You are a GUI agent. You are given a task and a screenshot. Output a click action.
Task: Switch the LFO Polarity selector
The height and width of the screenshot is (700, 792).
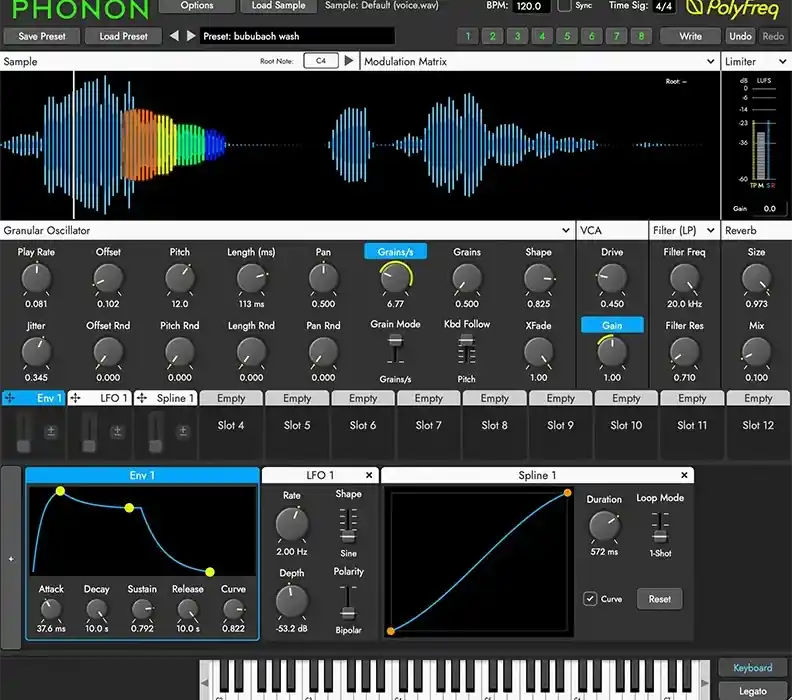click(x=348, y=603)
